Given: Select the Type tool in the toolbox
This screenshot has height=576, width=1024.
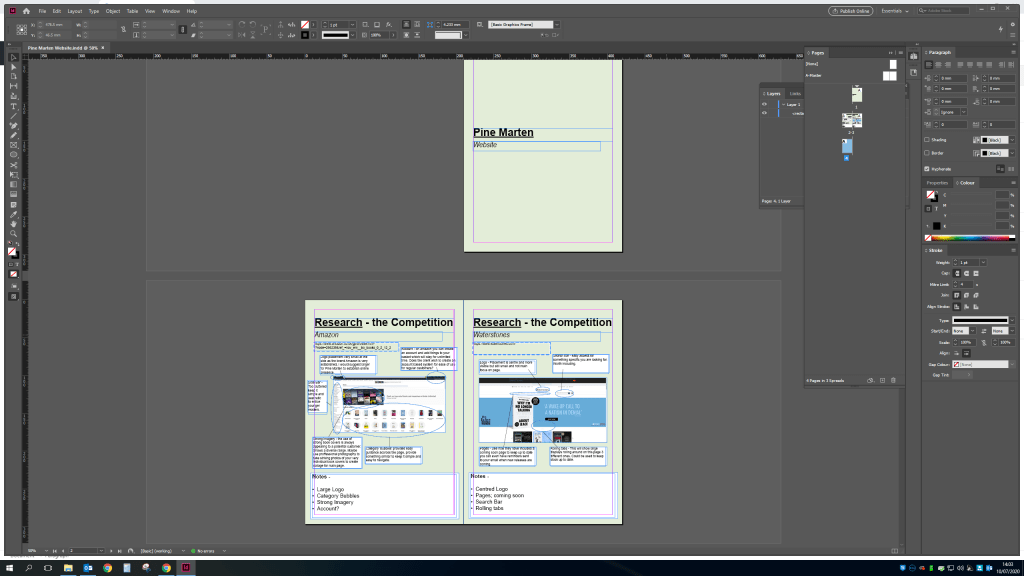Looking at the screenshot, I should [14, 106].
